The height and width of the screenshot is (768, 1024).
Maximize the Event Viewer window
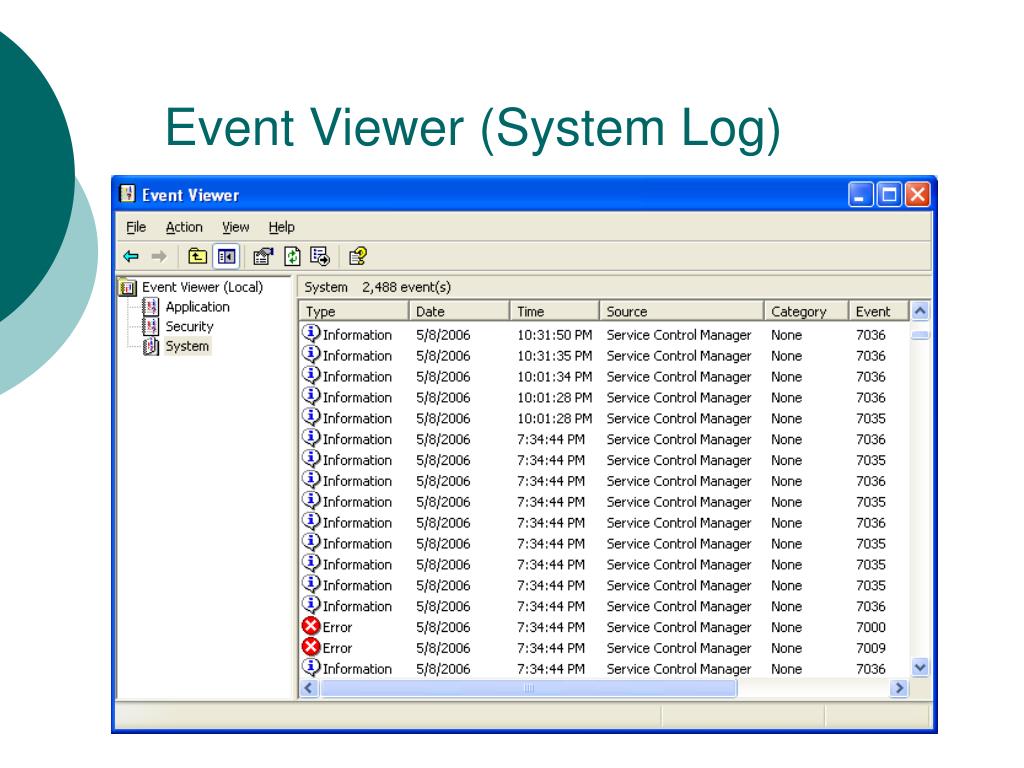point(889,195)
